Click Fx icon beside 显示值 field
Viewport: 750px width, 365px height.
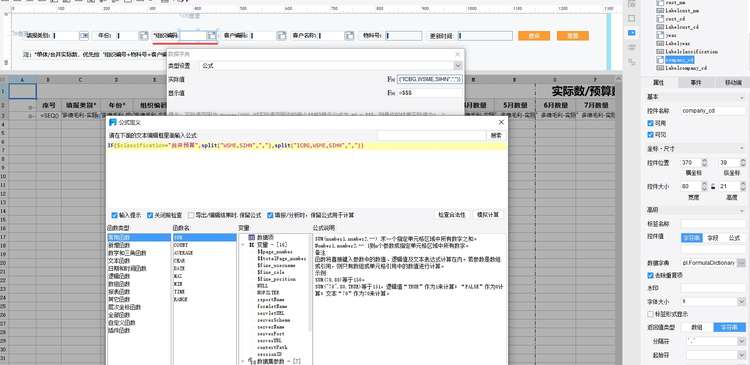[x=391, y=93]
